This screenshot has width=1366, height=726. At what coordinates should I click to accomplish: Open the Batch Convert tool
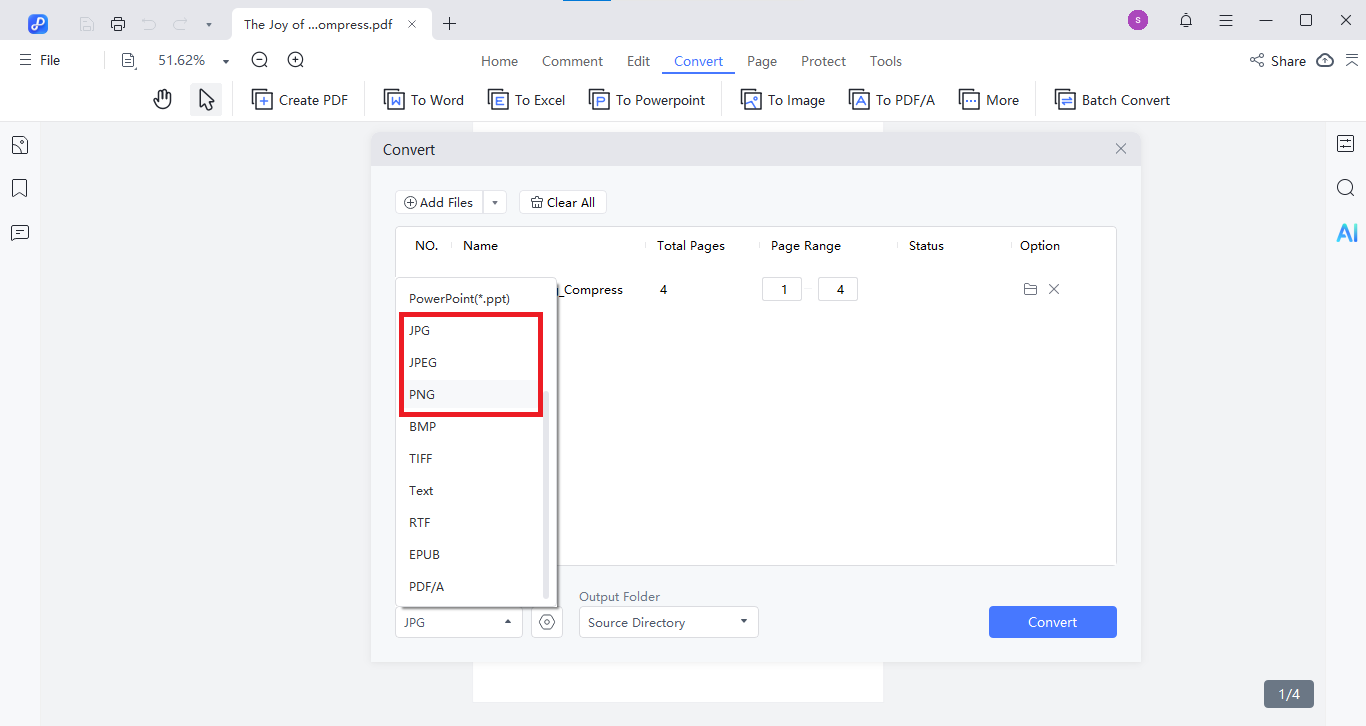click(1111, 99)
